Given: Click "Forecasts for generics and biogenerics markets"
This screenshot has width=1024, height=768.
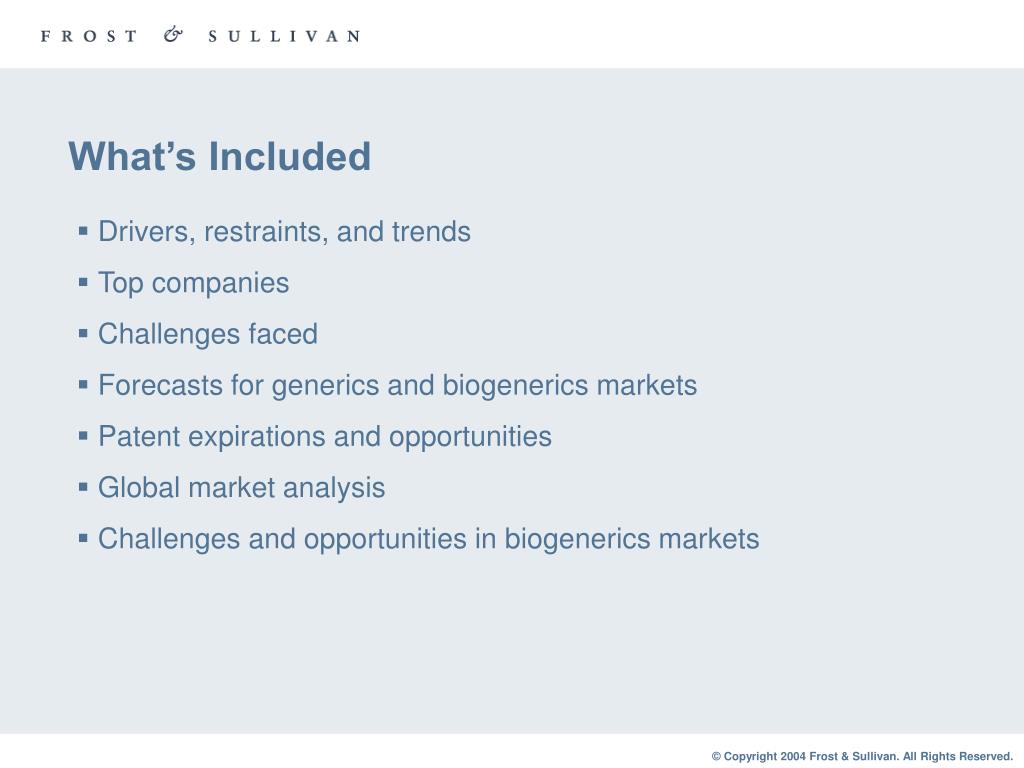Looking at the screenshot, I should [x=398, y=385].
